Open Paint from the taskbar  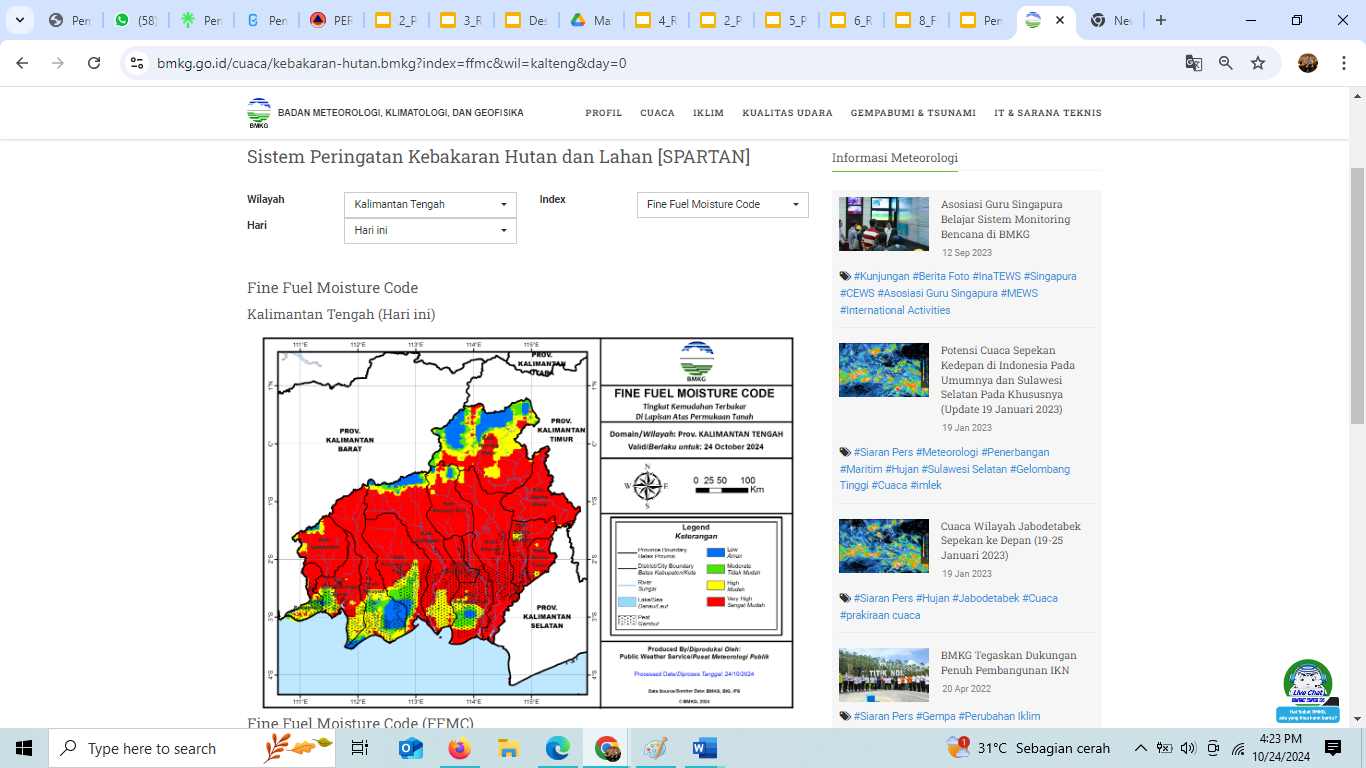click(x=655, y=748)
